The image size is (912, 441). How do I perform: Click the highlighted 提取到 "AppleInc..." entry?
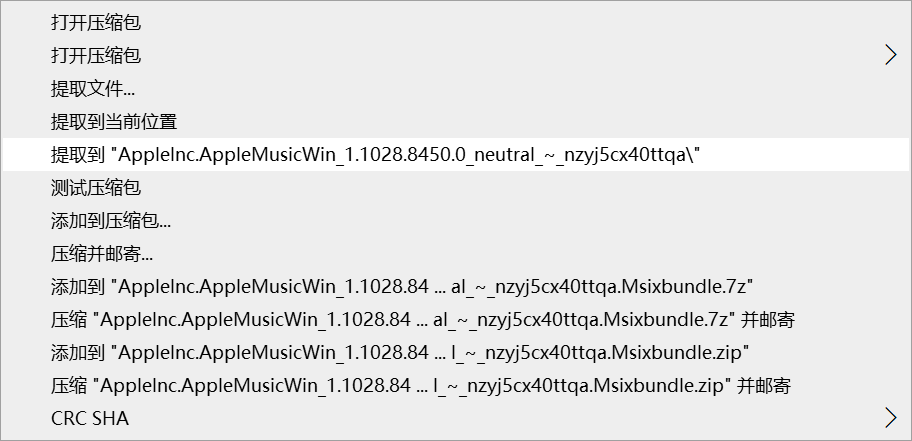point(456,155)
